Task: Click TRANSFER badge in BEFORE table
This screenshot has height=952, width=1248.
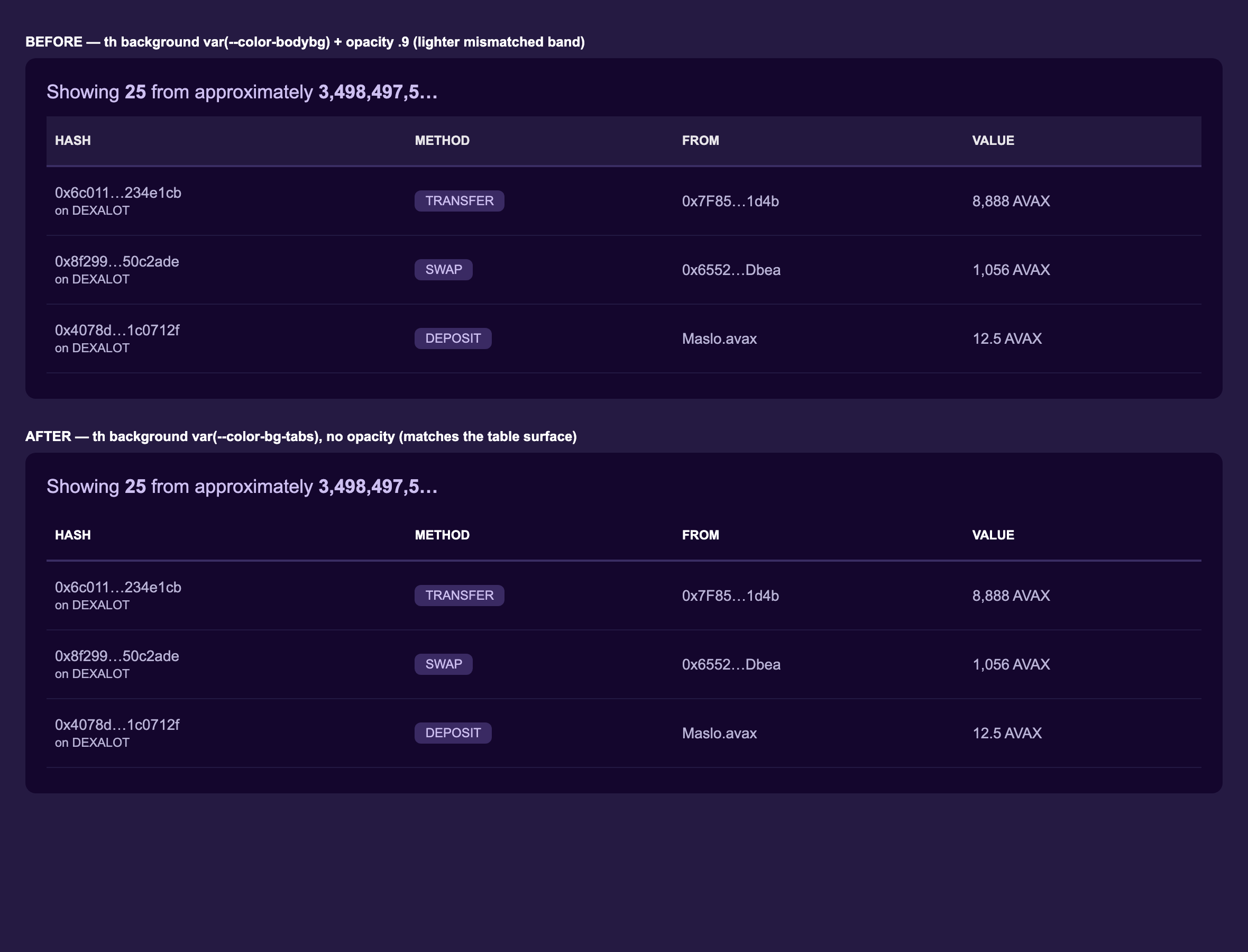Action: [x=460, y=200]
